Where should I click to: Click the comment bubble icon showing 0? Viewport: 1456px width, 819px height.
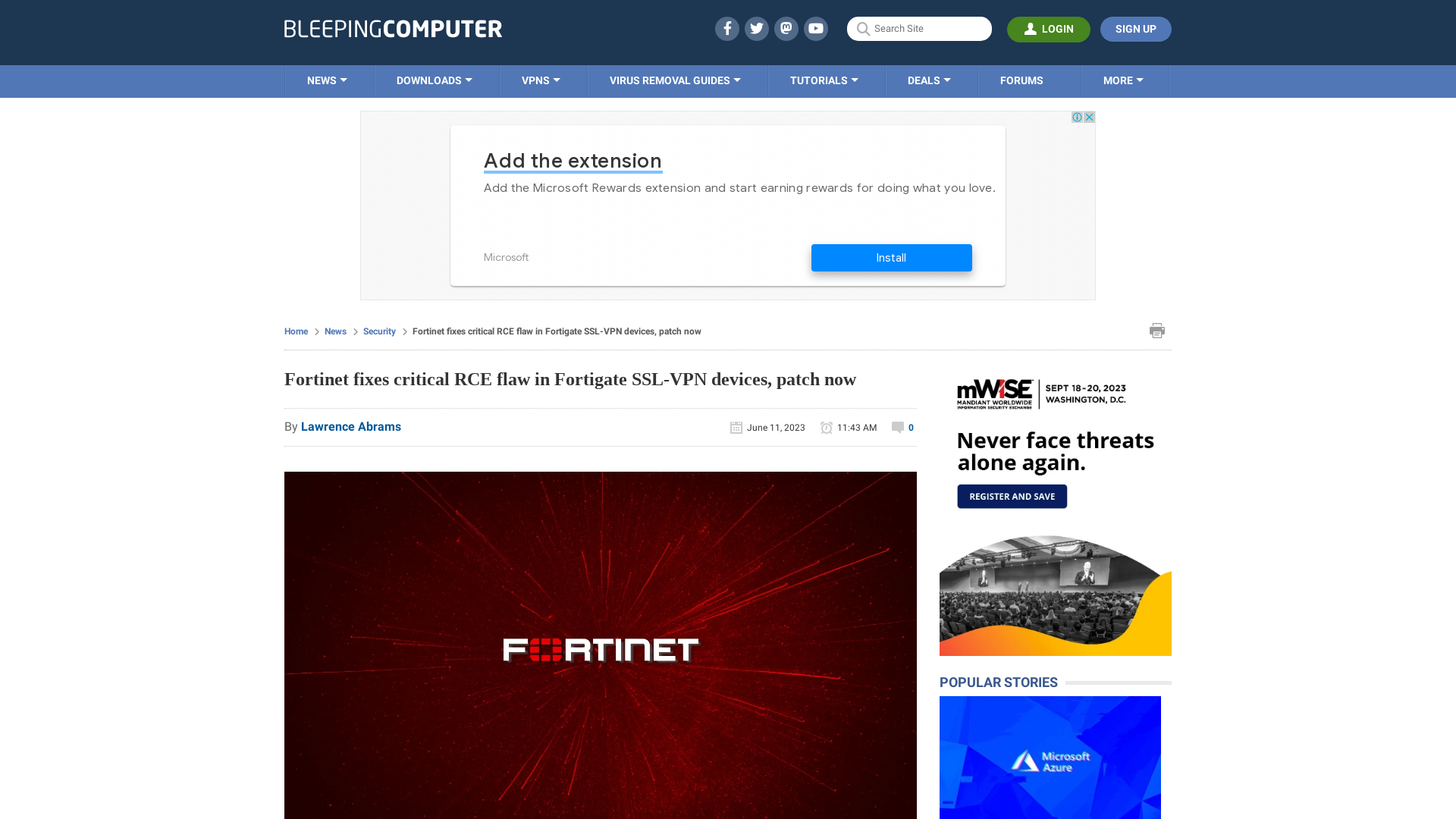click(898, 427)
